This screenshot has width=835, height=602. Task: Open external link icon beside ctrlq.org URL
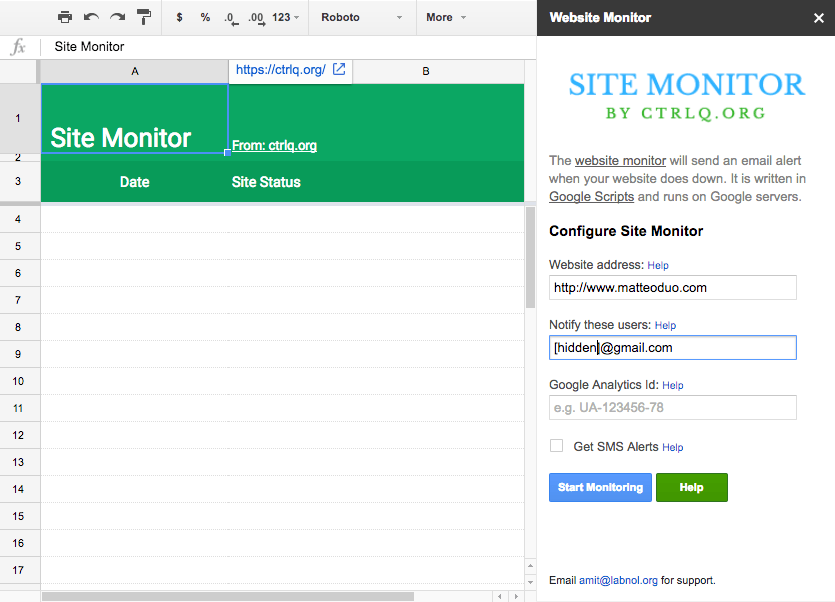coord(339,69)
